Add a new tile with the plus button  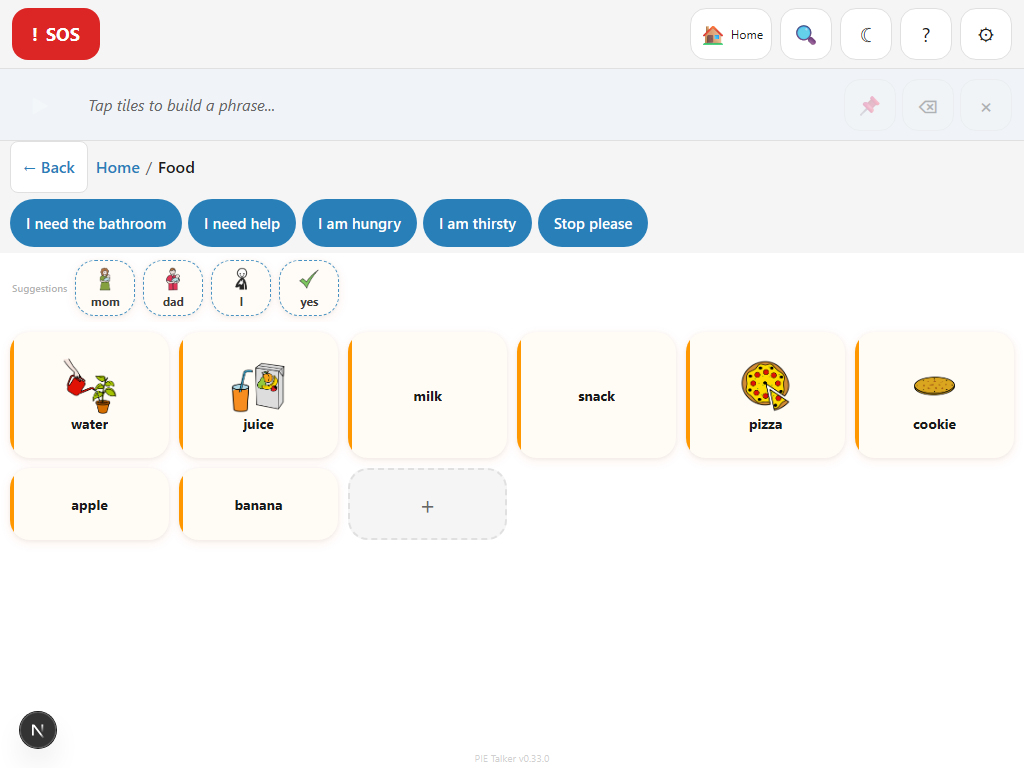pyautogui.click(x=427, y=505)
